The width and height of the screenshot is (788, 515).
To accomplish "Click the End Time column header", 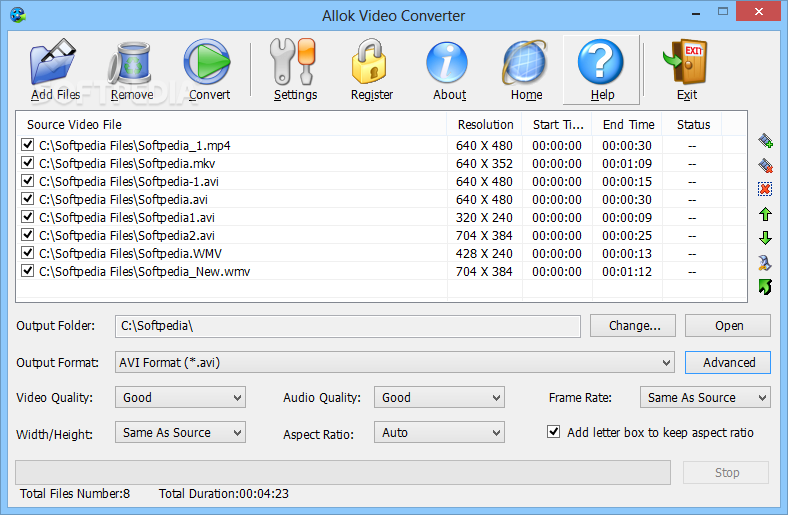I will [x=627, y=124].
